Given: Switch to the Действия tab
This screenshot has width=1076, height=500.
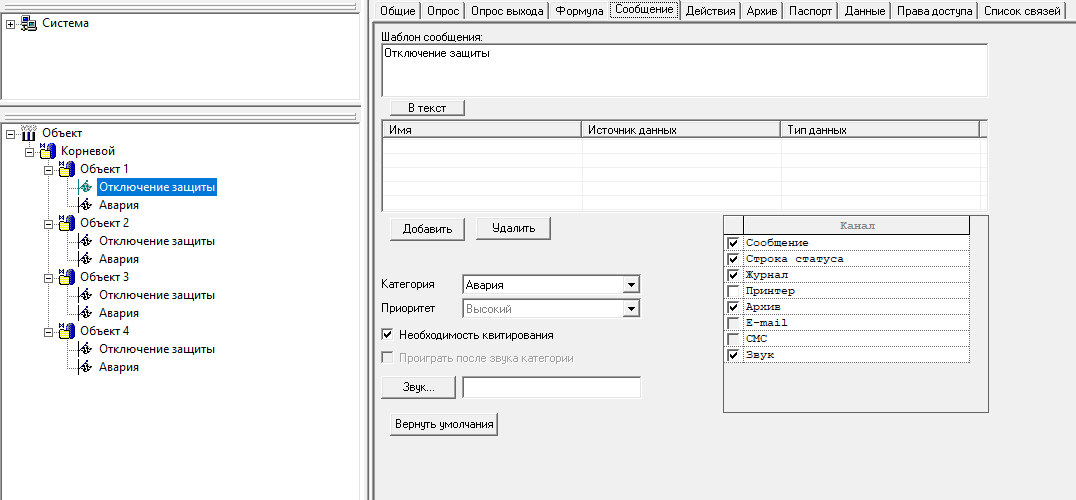Looking at the screenshot, I should (x=711, y=11).
